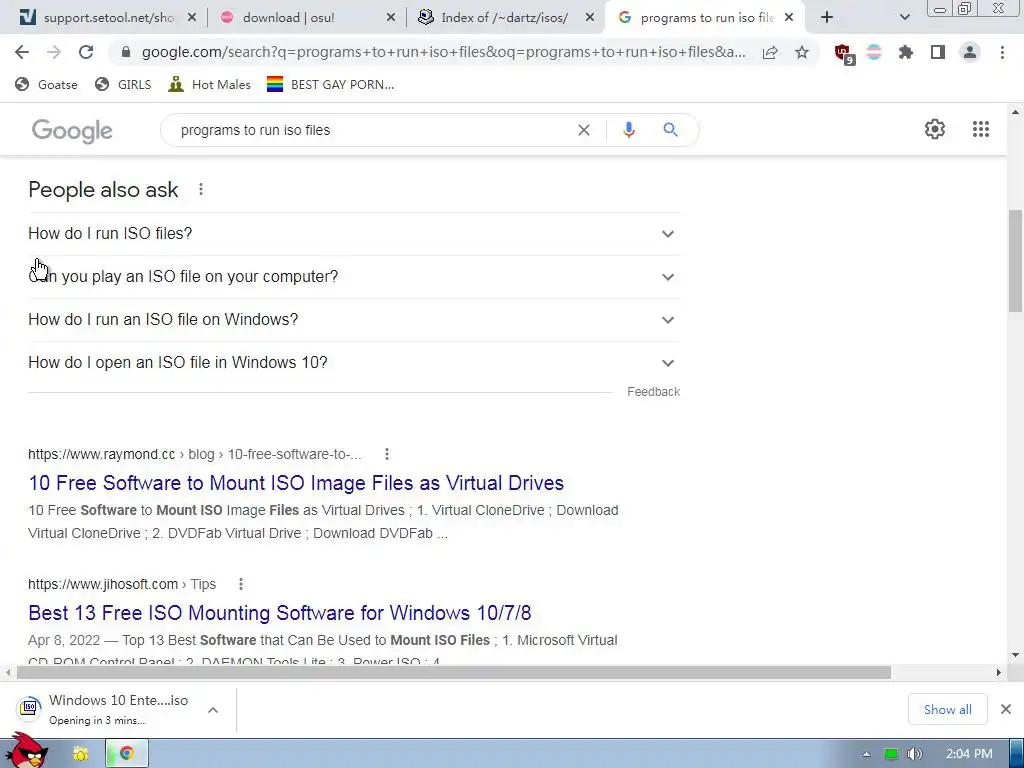Screen dimensions: 1024x768
Task: Close the Index of /~dartz/isos/ tab
Action: (589, 18)
